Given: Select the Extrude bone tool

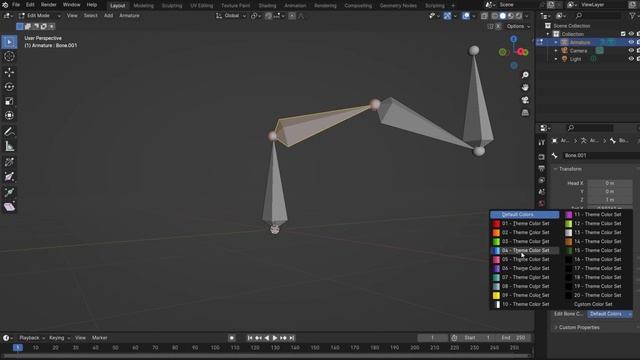Looking at the screenshot, I should click(x=9, y=192).
